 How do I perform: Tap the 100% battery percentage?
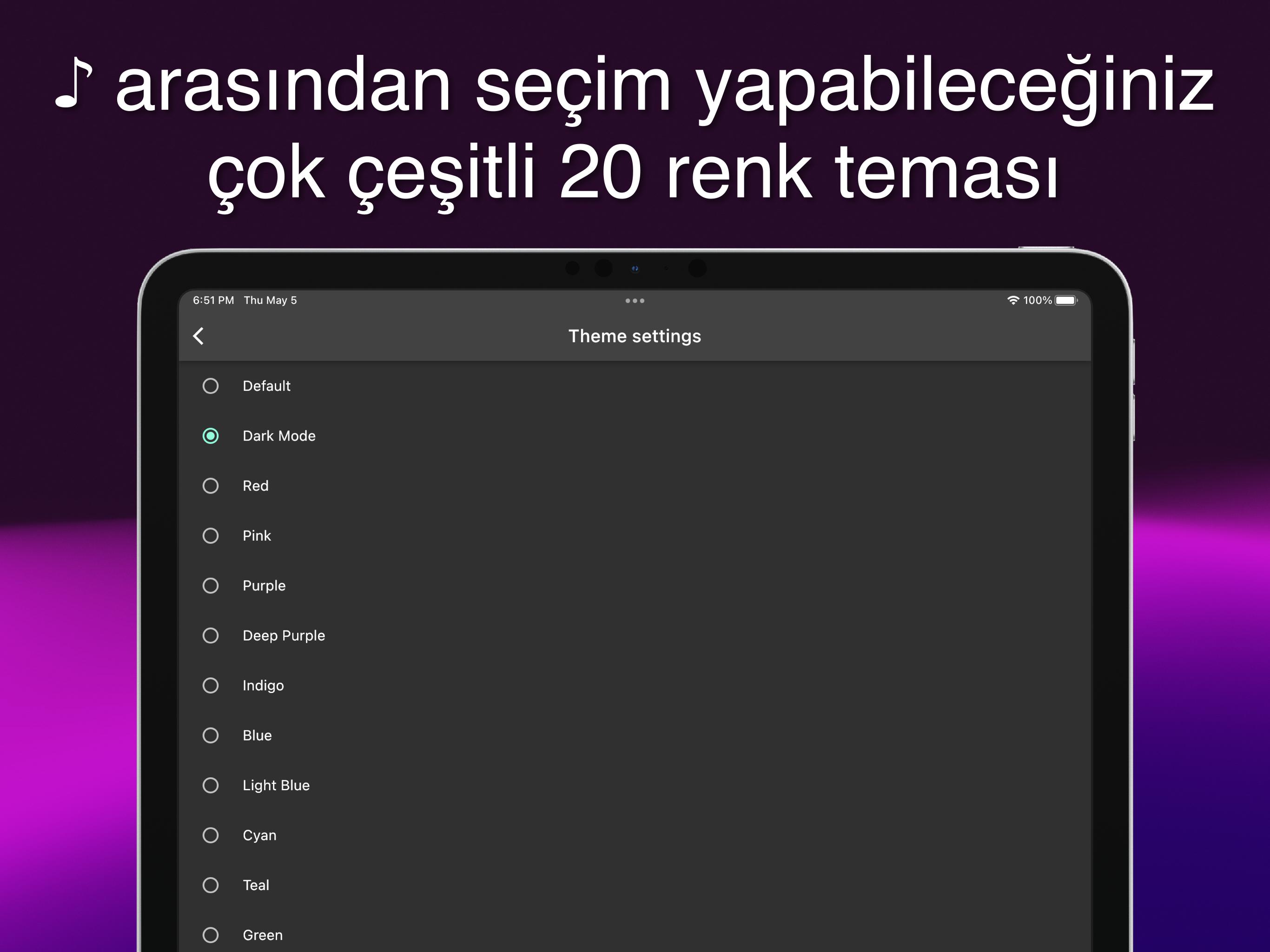click(x=1038, y=300)
